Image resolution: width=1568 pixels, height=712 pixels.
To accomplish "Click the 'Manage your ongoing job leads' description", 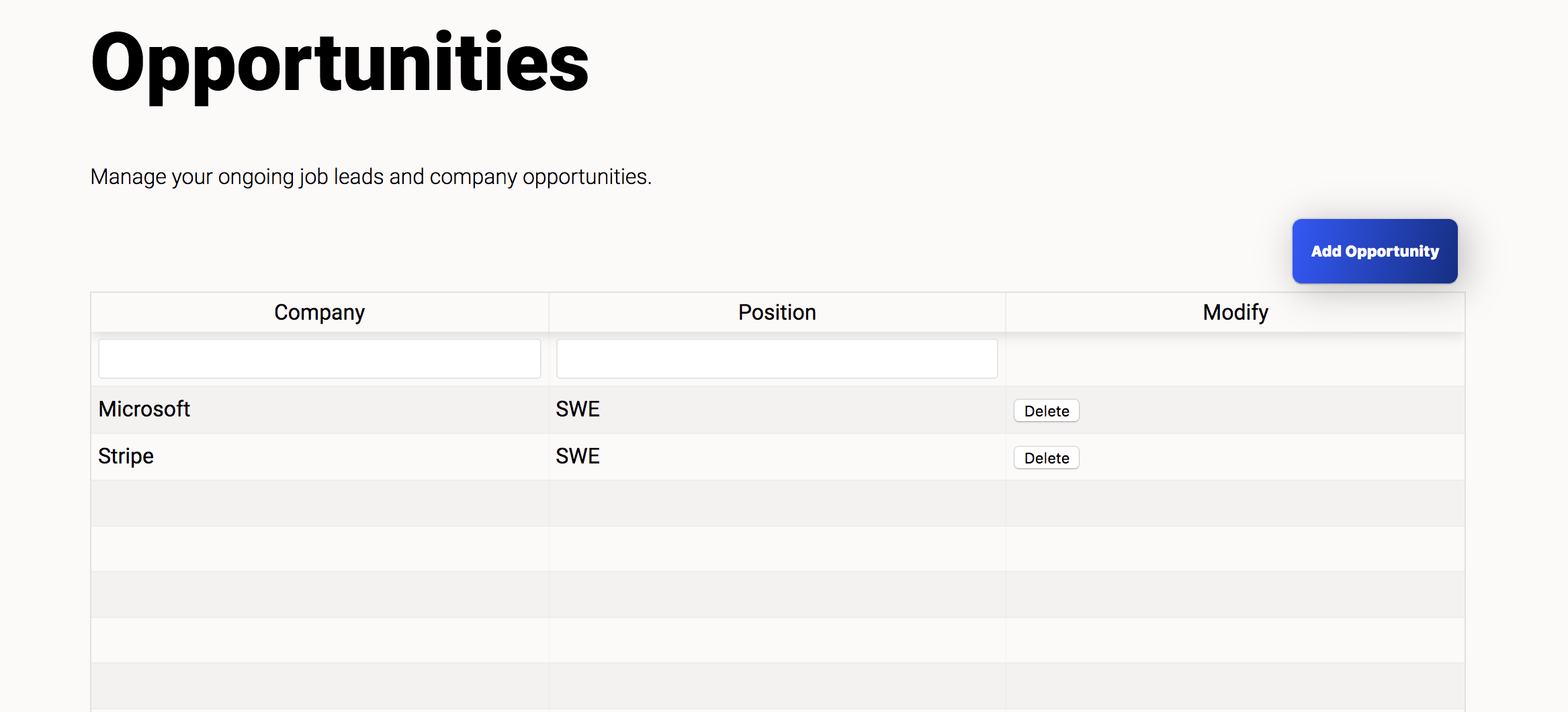I will (x=371, y=177).
